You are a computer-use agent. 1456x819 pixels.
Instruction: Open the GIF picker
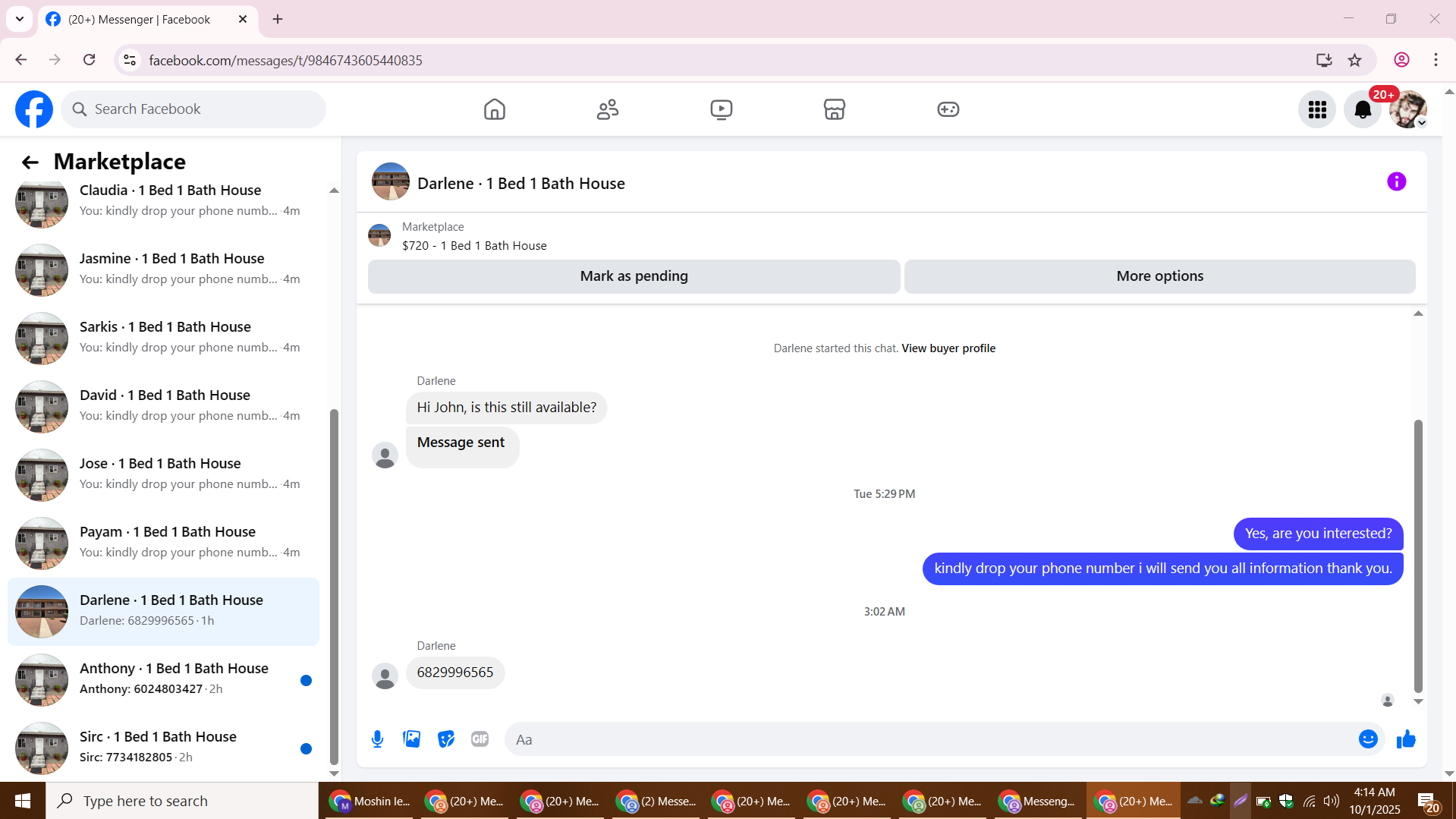[x=480, y=739]
